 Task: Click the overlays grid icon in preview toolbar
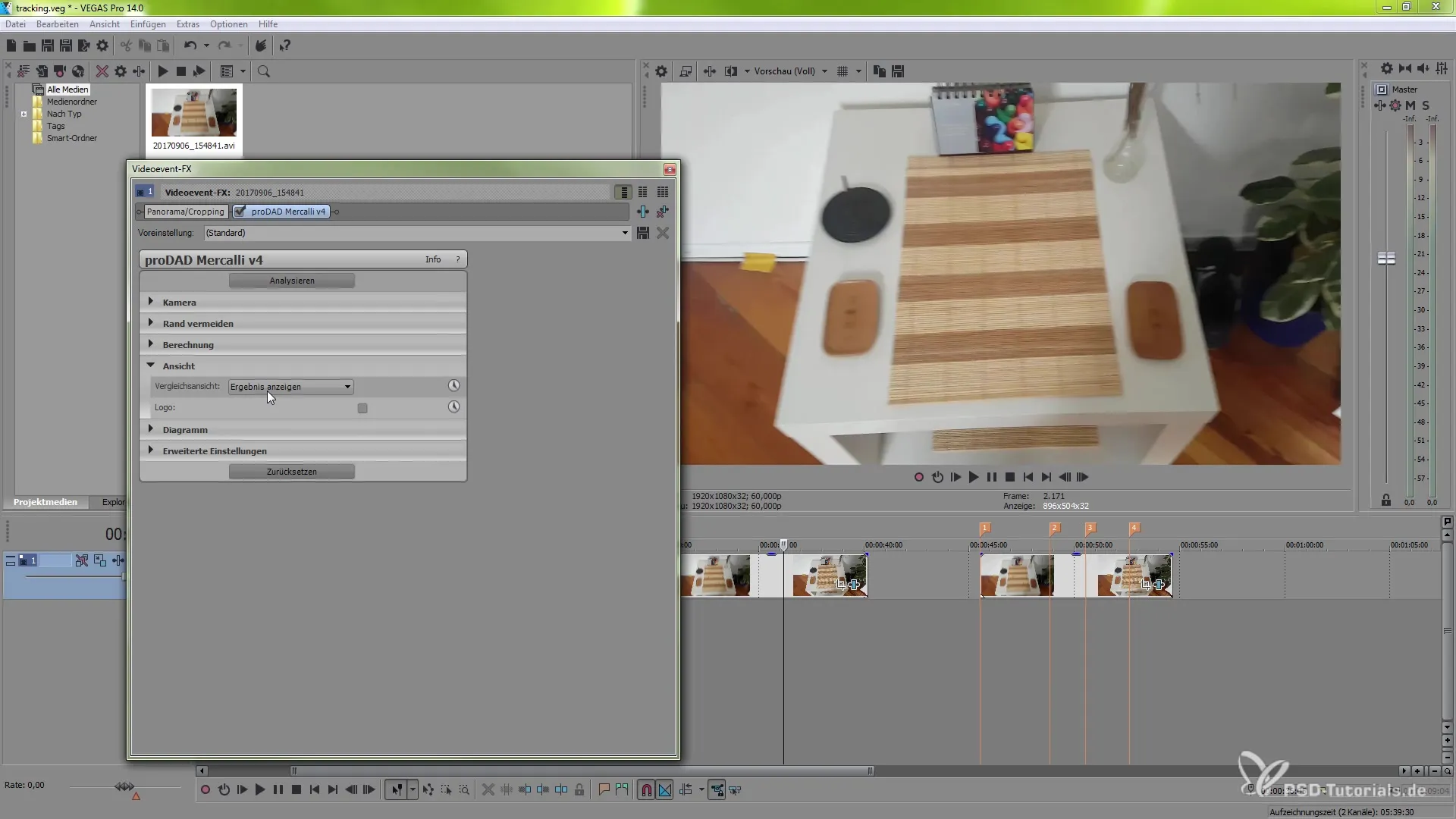tap(842, 71)
